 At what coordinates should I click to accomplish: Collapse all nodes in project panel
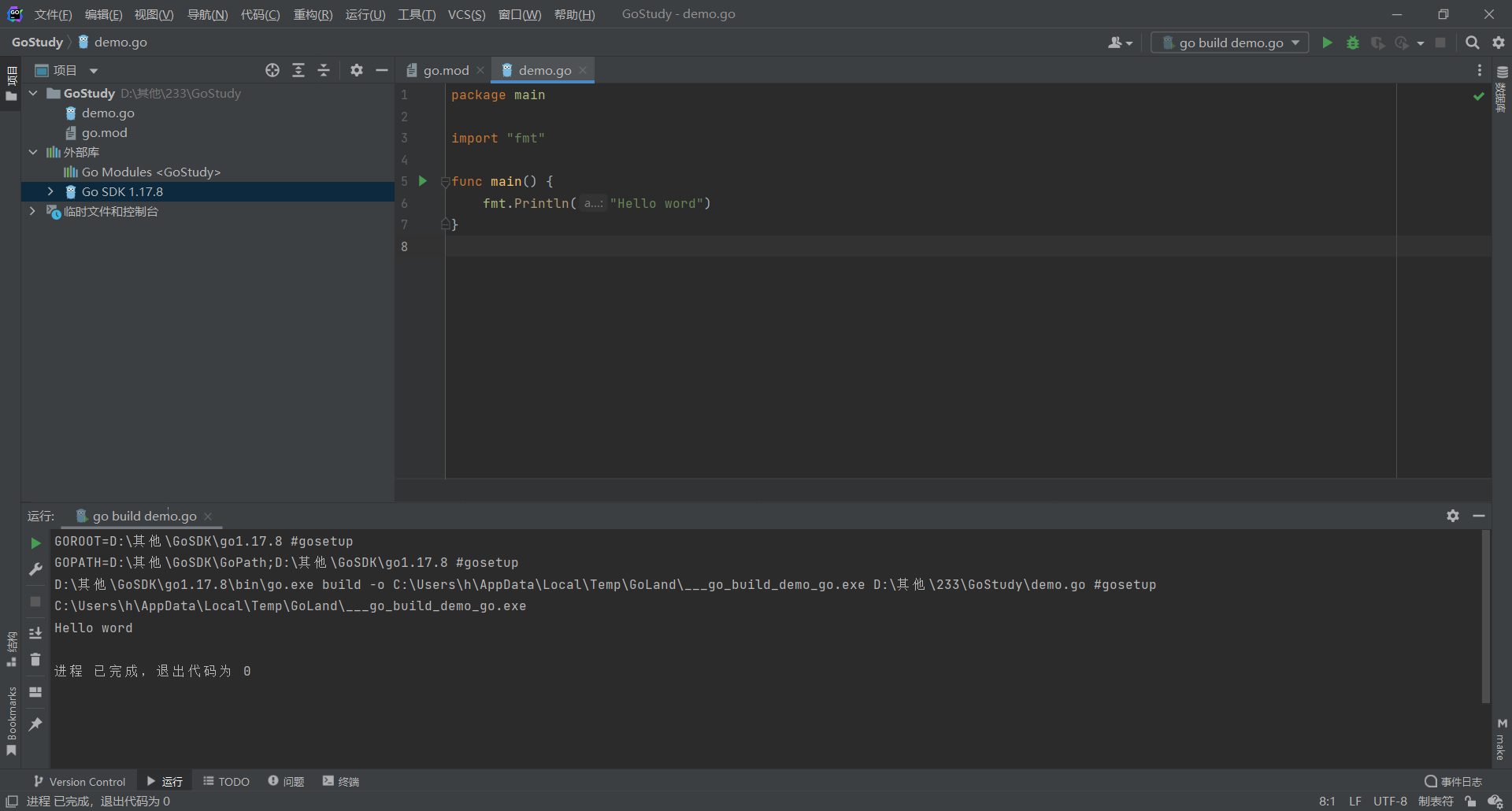pos(324,70)
